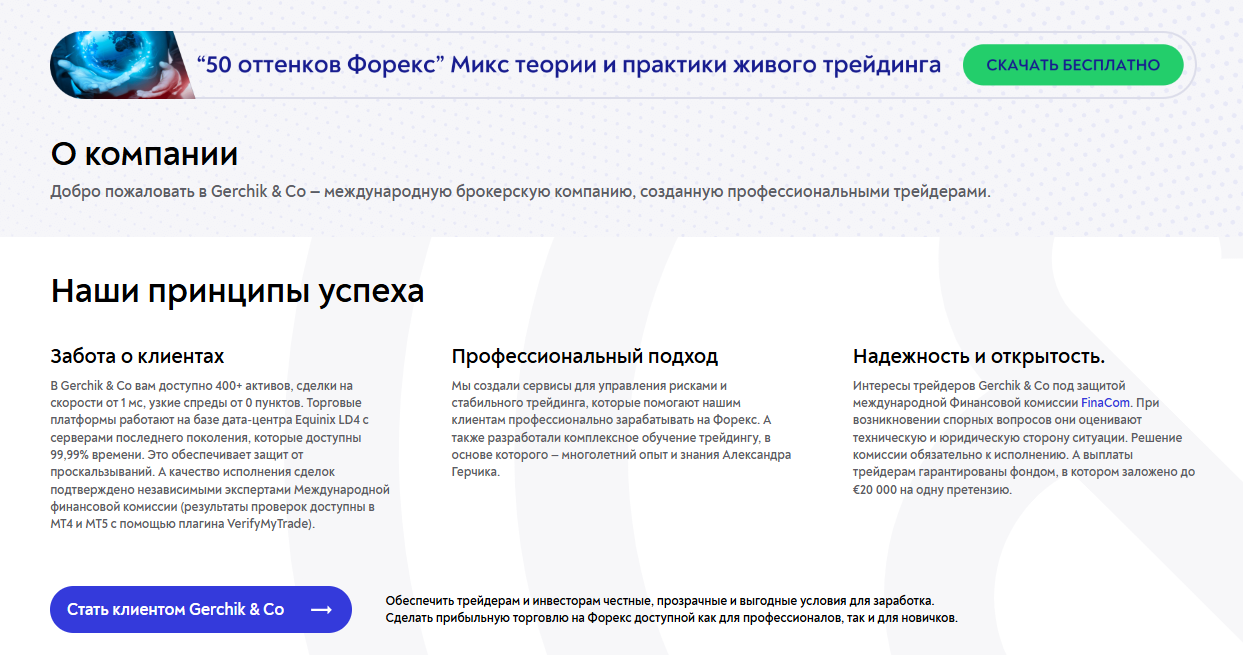The image size is (1243, 655).
Task: Click the «Профессиональный подход» column title
Action: pos(584,356)
